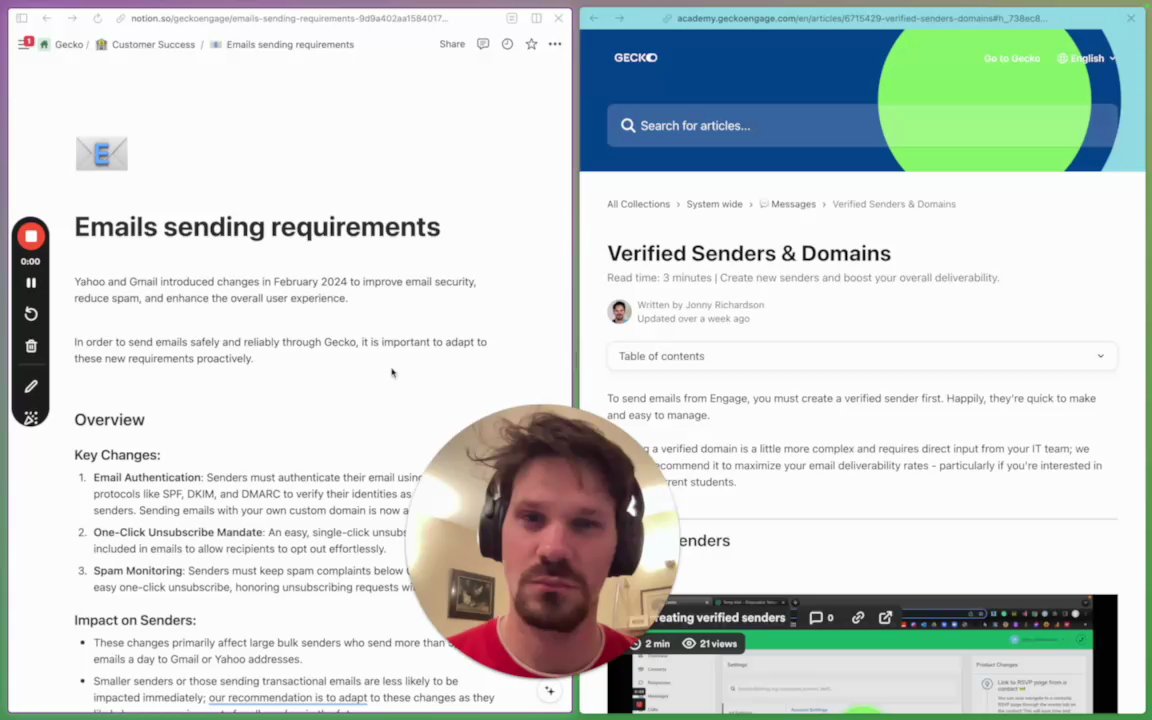This screenshot has height=720, width=1152.
Task: Open reader view icon in Notion window
Action: pos(512,18)
